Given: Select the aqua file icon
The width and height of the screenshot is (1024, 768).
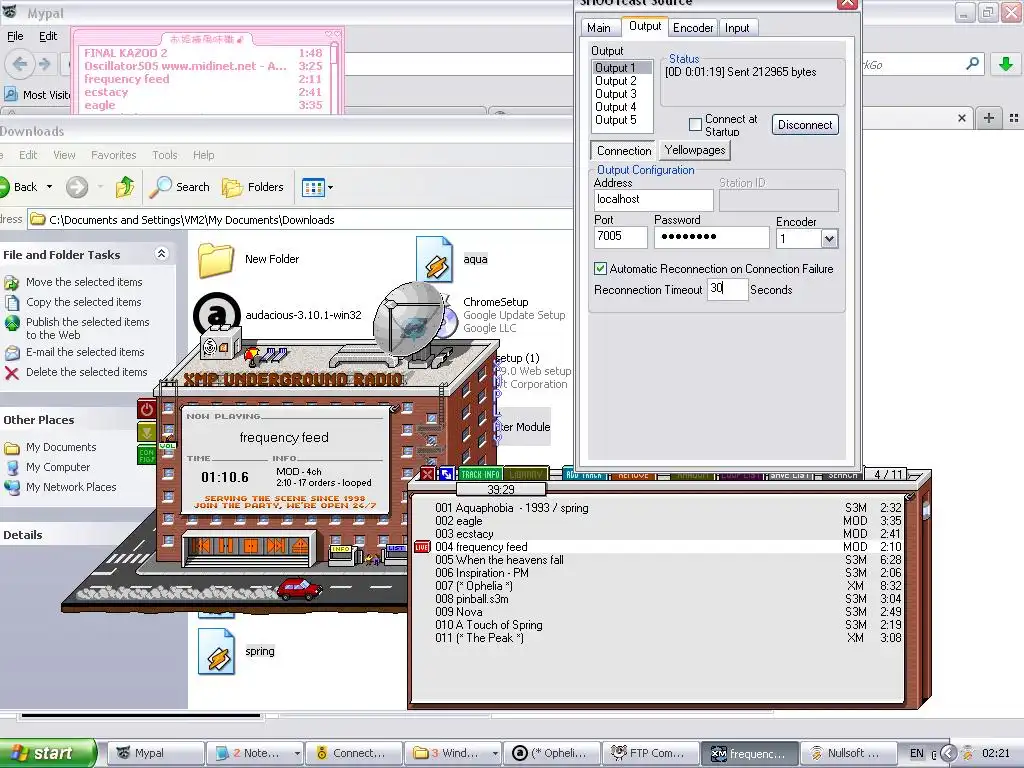Looking at the screenshot, I should pos(434,259).
